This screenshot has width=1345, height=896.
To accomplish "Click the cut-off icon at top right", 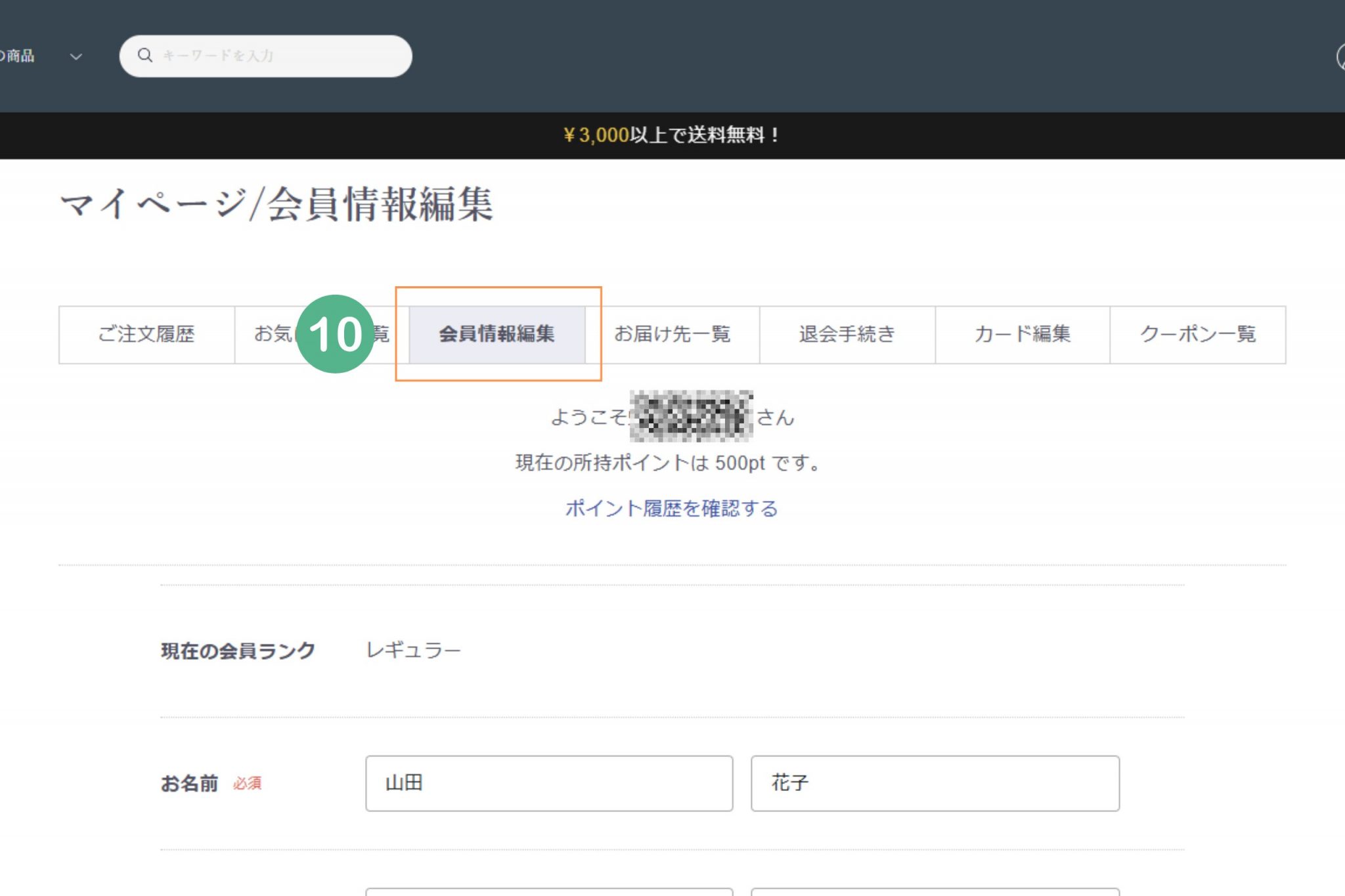I will 1340,57.
